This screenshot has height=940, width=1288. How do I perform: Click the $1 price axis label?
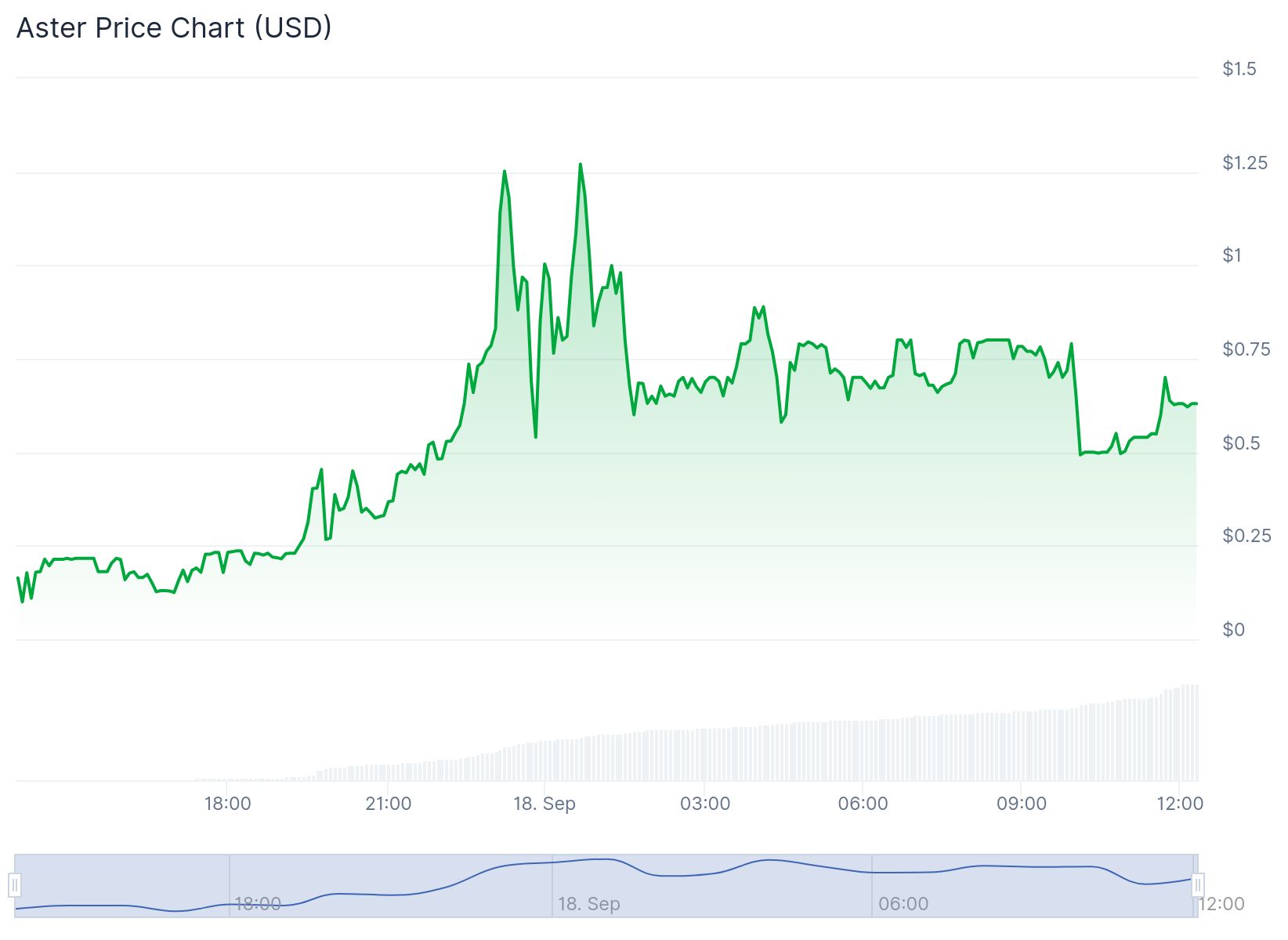pos(1232,255)
